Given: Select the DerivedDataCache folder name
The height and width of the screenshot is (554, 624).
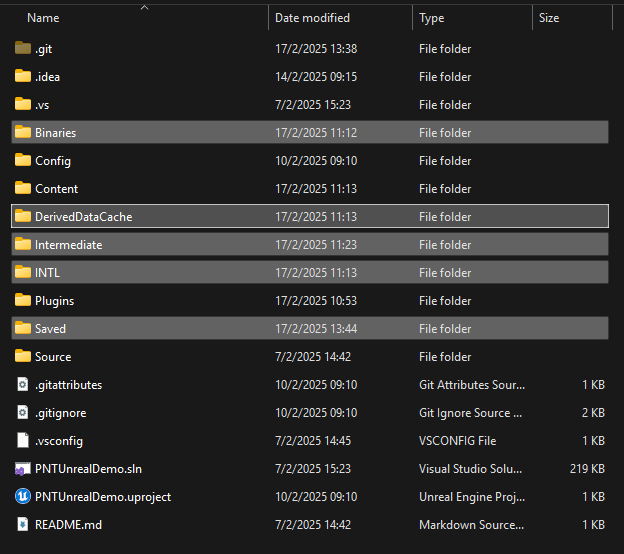Looking at the screenshot, I should click(x=84, y=217).
